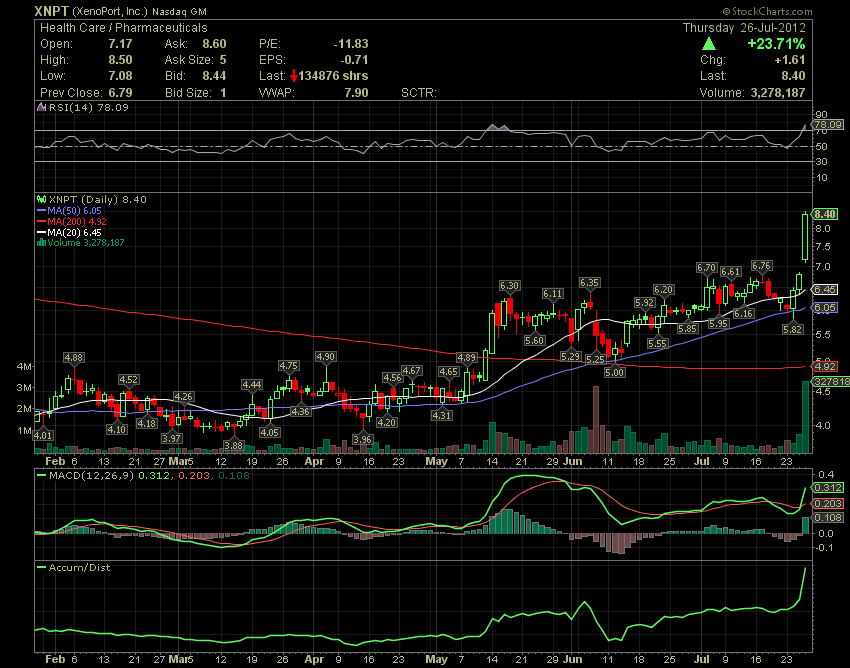Click the green line swatch beside MACD(12,26,9)
The height and width of the screenshot is (668, 850).
click(x=41, y=476)
